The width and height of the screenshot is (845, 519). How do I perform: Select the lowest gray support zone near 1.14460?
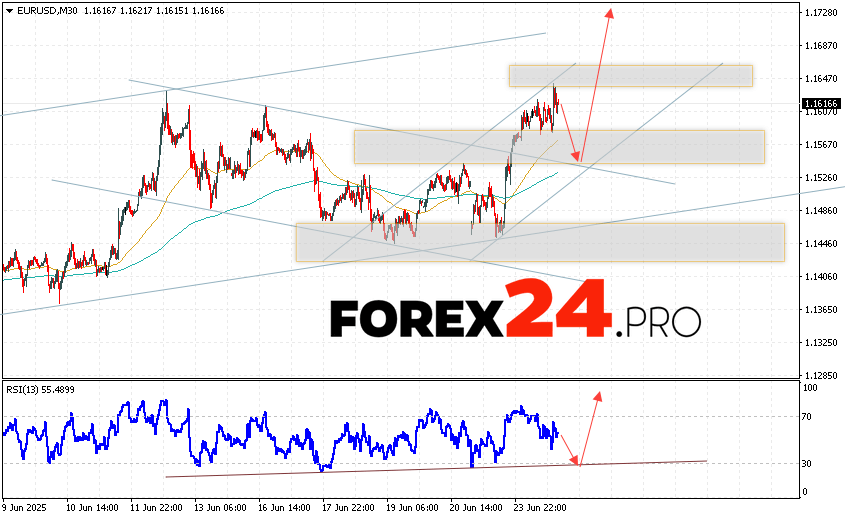point(540,242)
